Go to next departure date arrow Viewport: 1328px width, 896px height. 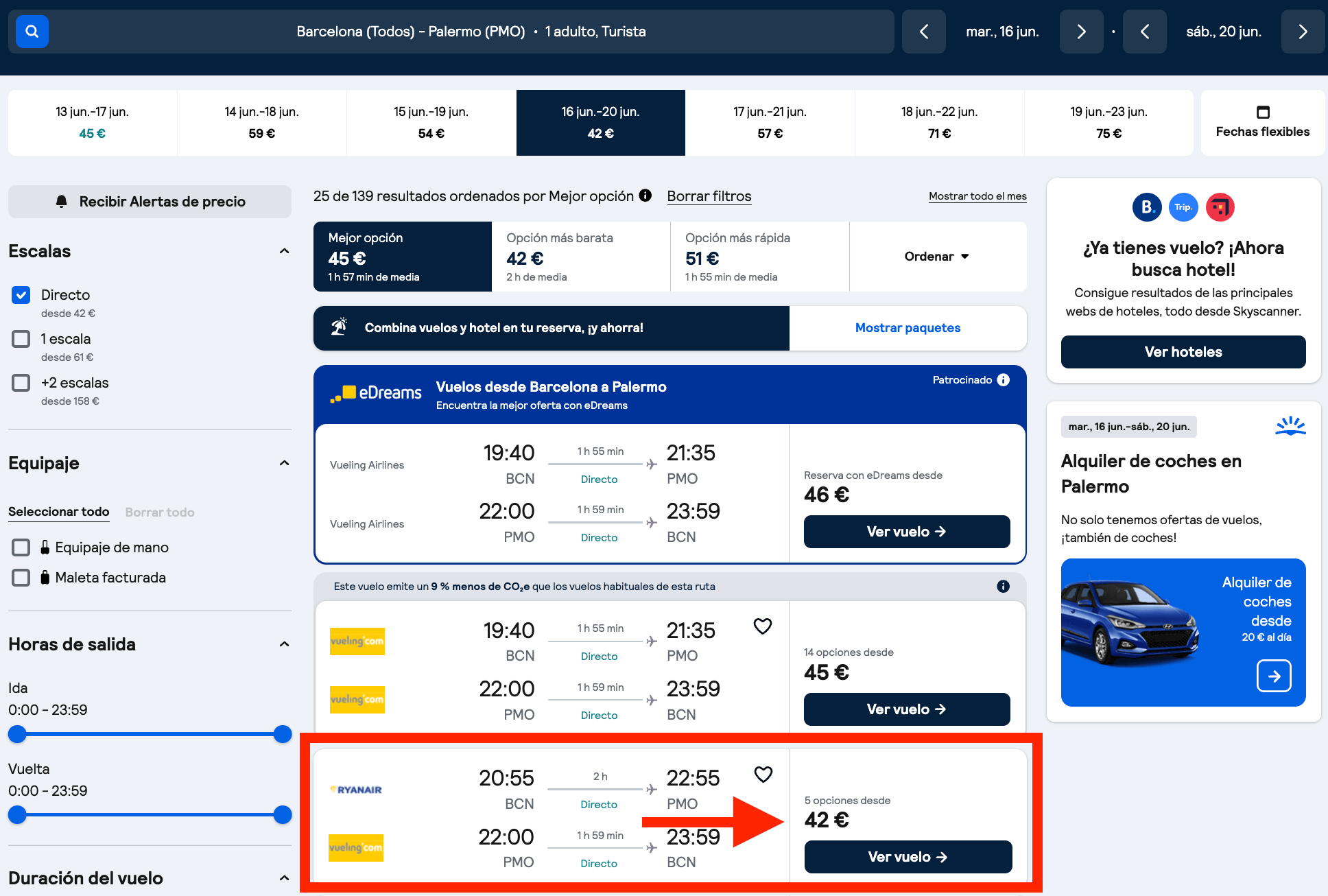coord(1081,32)
